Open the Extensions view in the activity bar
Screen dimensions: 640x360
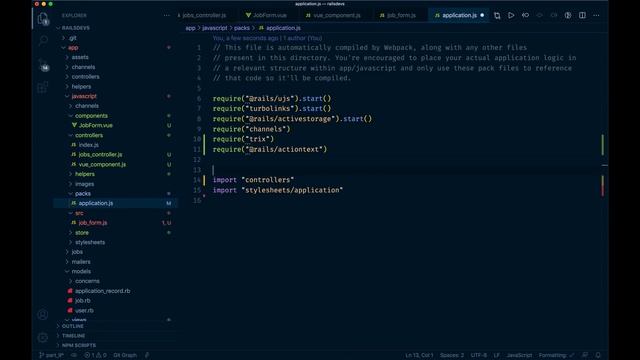(x=43, y=87)
